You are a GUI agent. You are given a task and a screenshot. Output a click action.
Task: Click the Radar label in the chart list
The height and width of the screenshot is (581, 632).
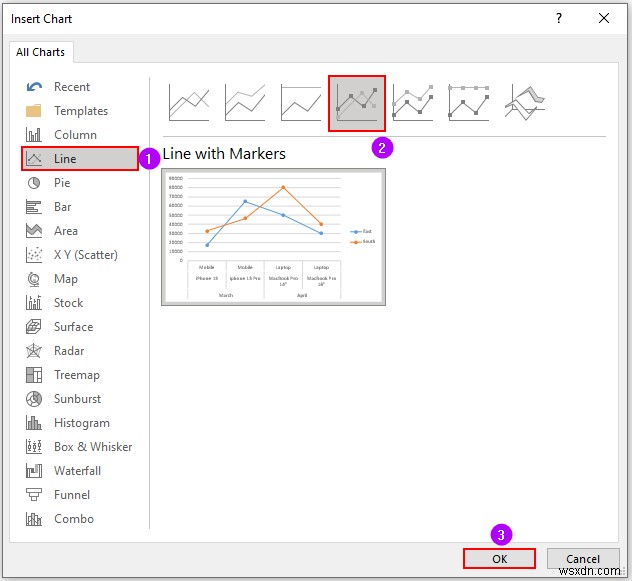[x=69, y=351]
